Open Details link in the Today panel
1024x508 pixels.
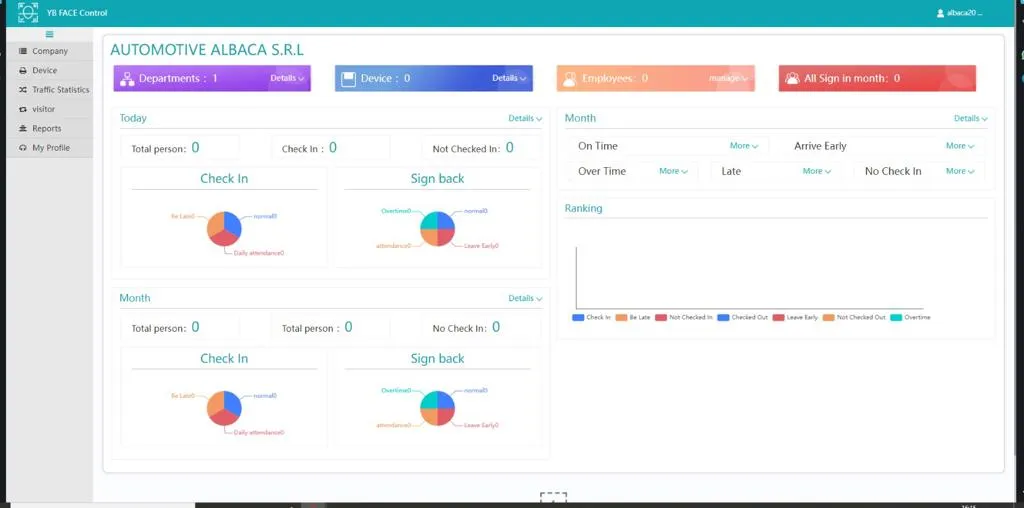point(524,118)
